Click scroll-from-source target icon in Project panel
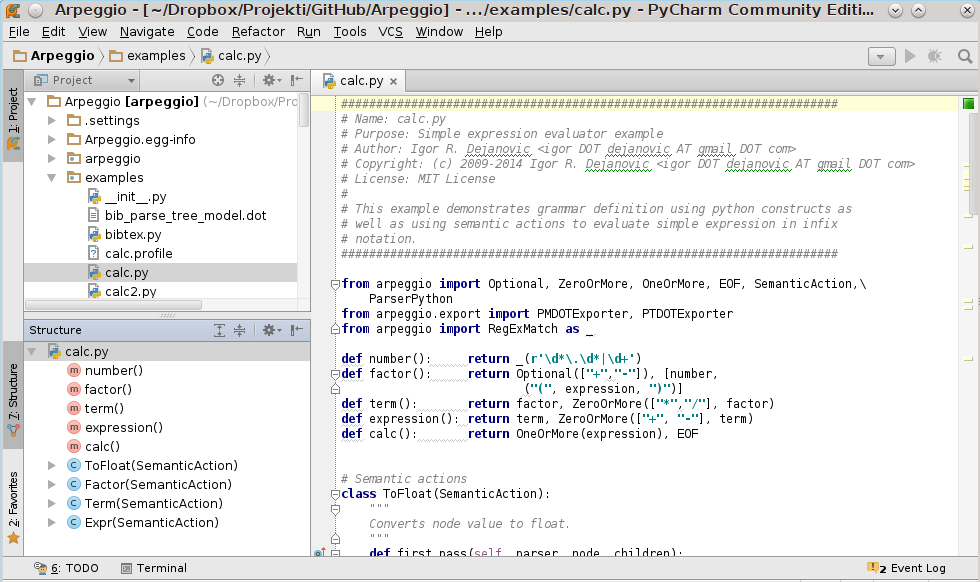Screen dimensions: 980x582 (x=218, y=80)
